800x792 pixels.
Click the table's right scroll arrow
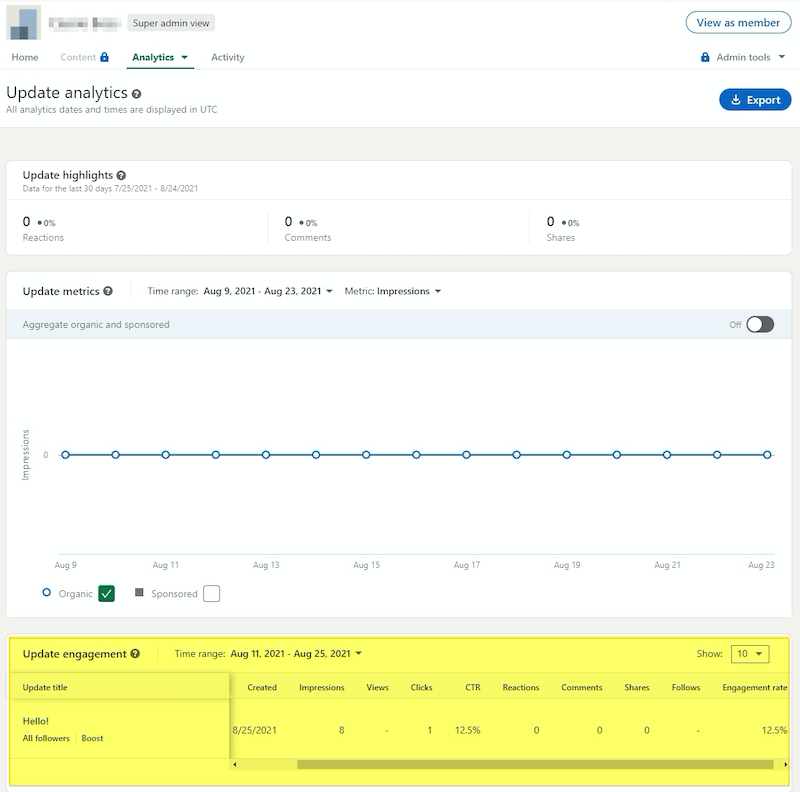pos(785,764)
